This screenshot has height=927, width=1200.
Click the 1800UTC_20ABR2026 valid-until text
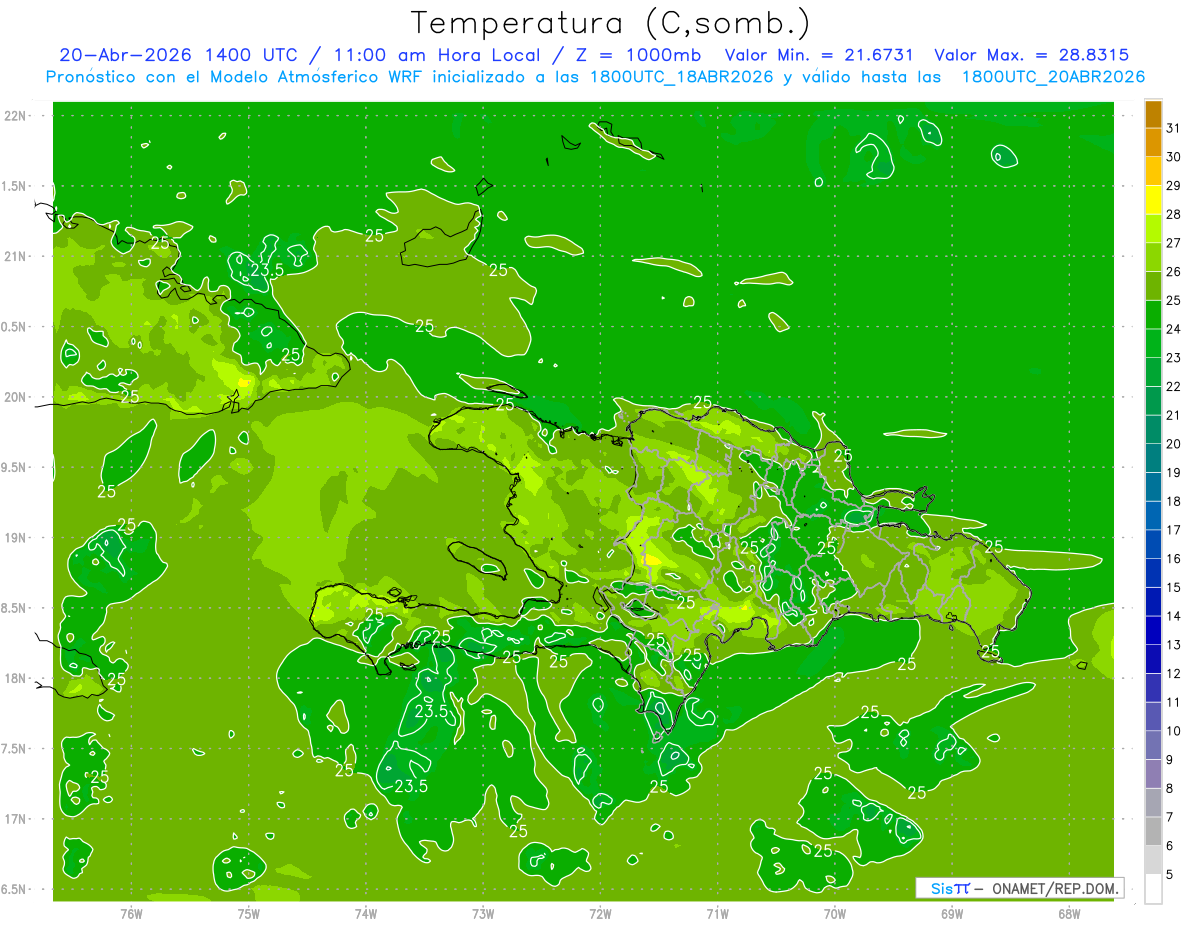pyautogui.click(x=1053, y=76)
